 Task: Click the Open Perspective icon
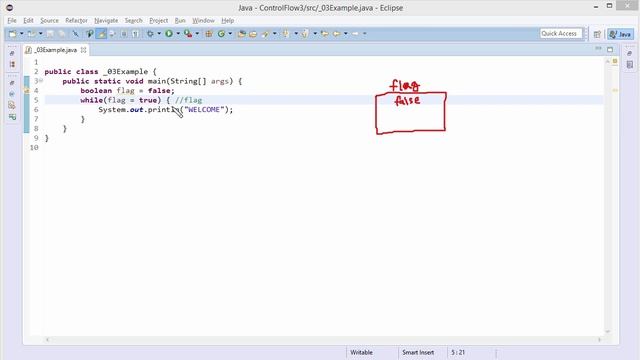coord(597,34)
